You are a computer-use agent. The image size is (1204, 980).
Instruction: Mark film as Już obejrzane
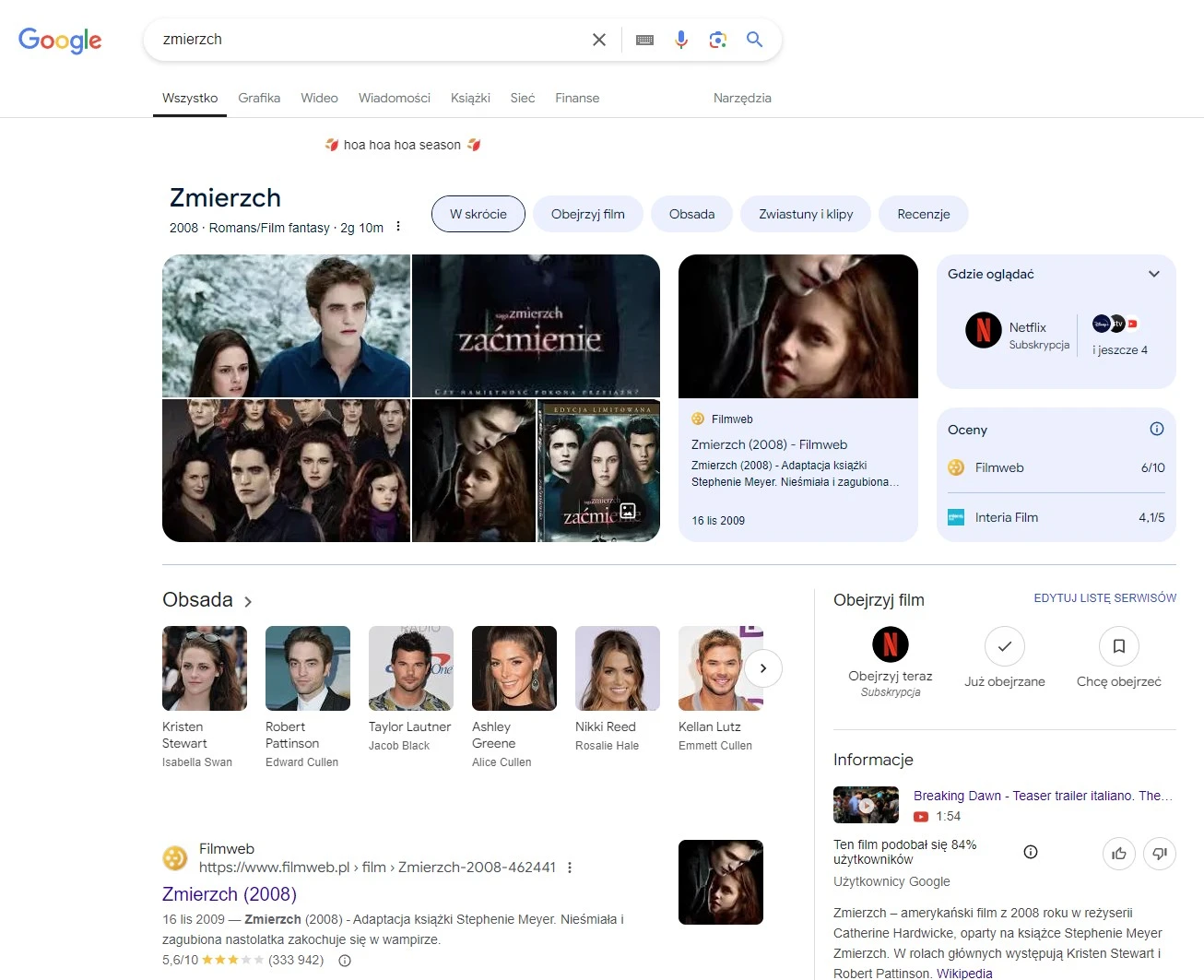[1005, 646]
